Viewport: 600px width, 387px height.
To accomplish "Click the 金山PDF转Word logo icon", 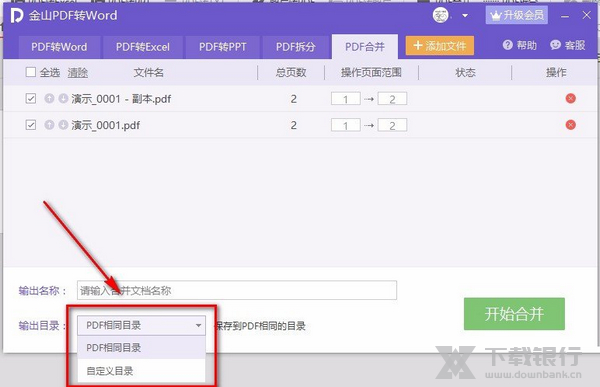I will point(17,16).
